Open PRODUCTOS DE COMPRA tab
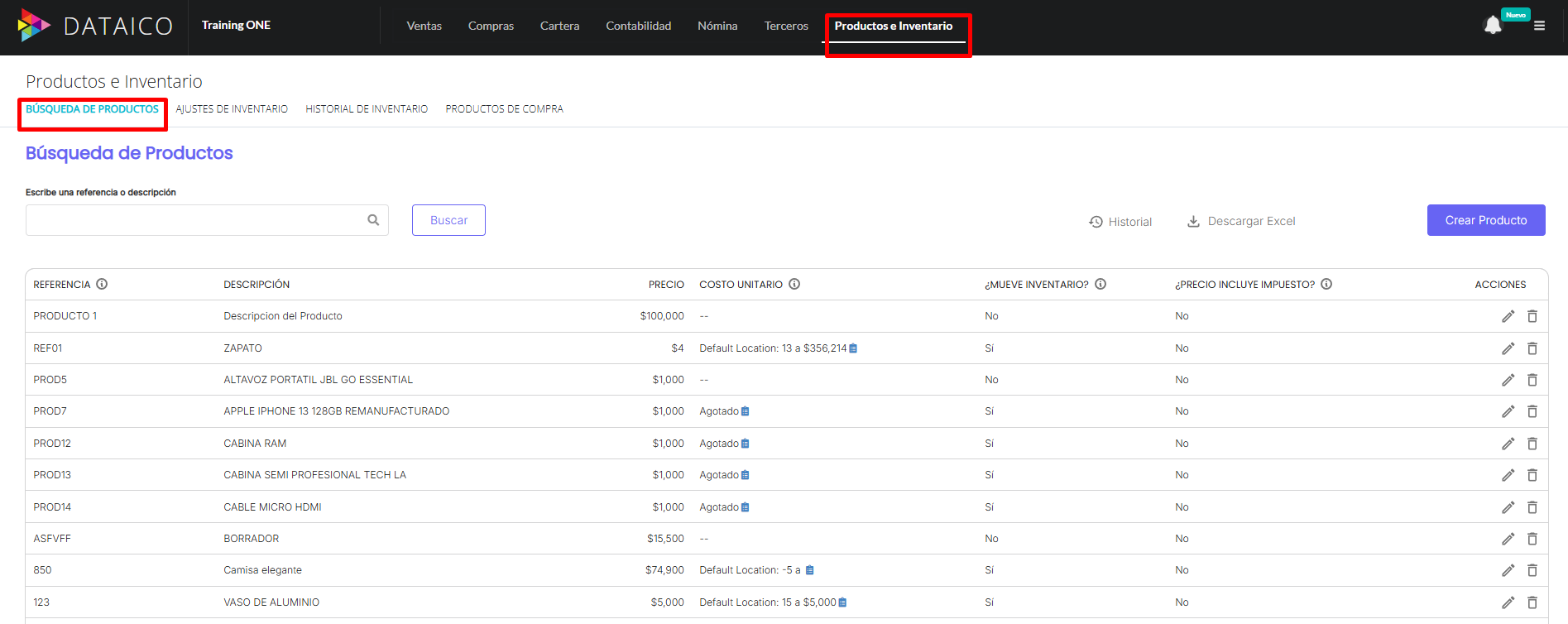Screen dimensions: 1568x624 (504, 109)
